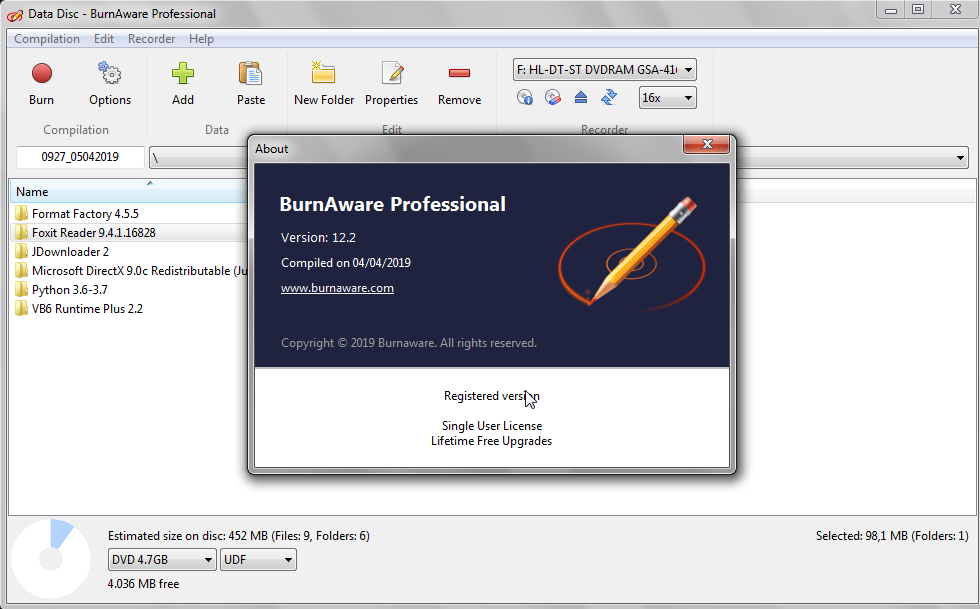Screen dimensions: 980x609
Task: Maximize the BurnAware window
Action: 918,9
